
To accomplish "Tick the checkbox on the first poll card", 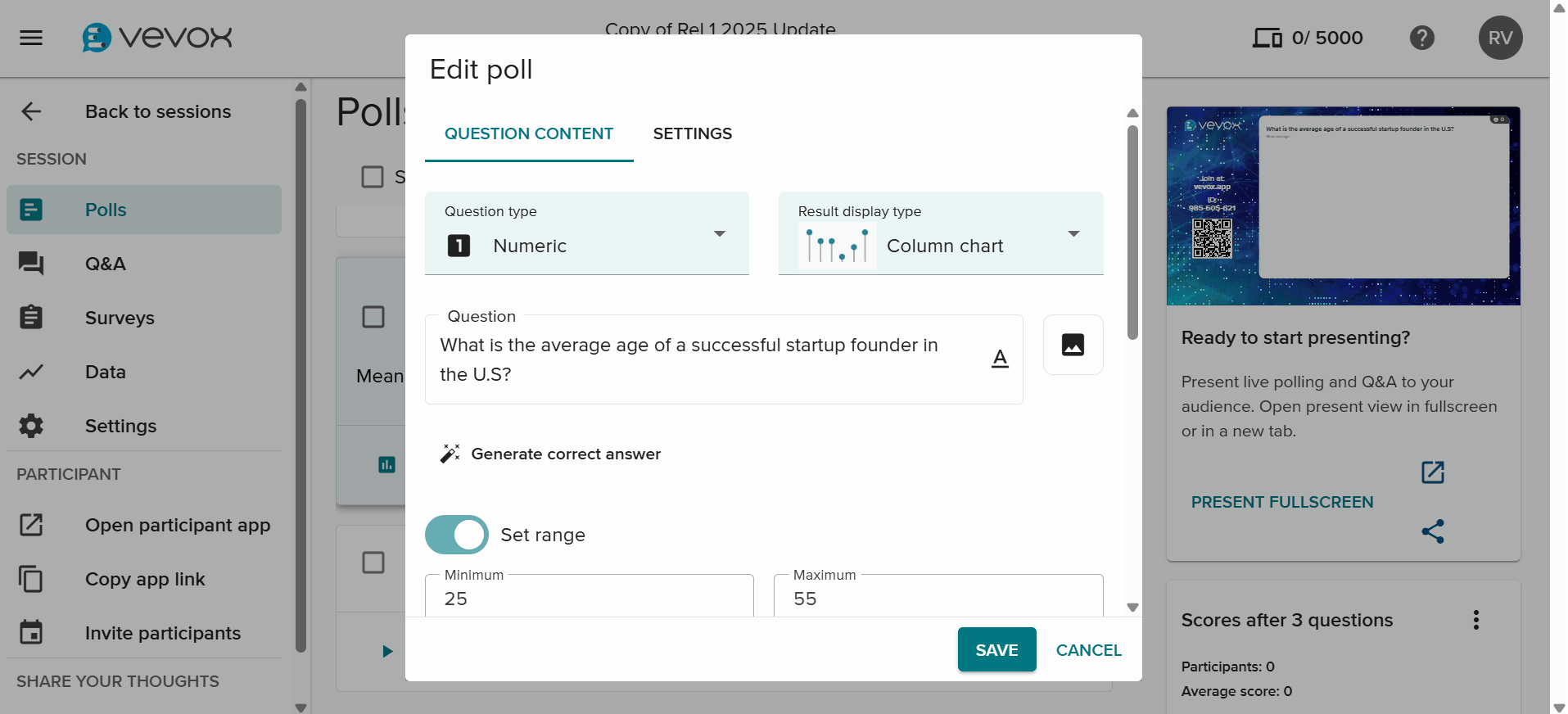I will (373, 317).
